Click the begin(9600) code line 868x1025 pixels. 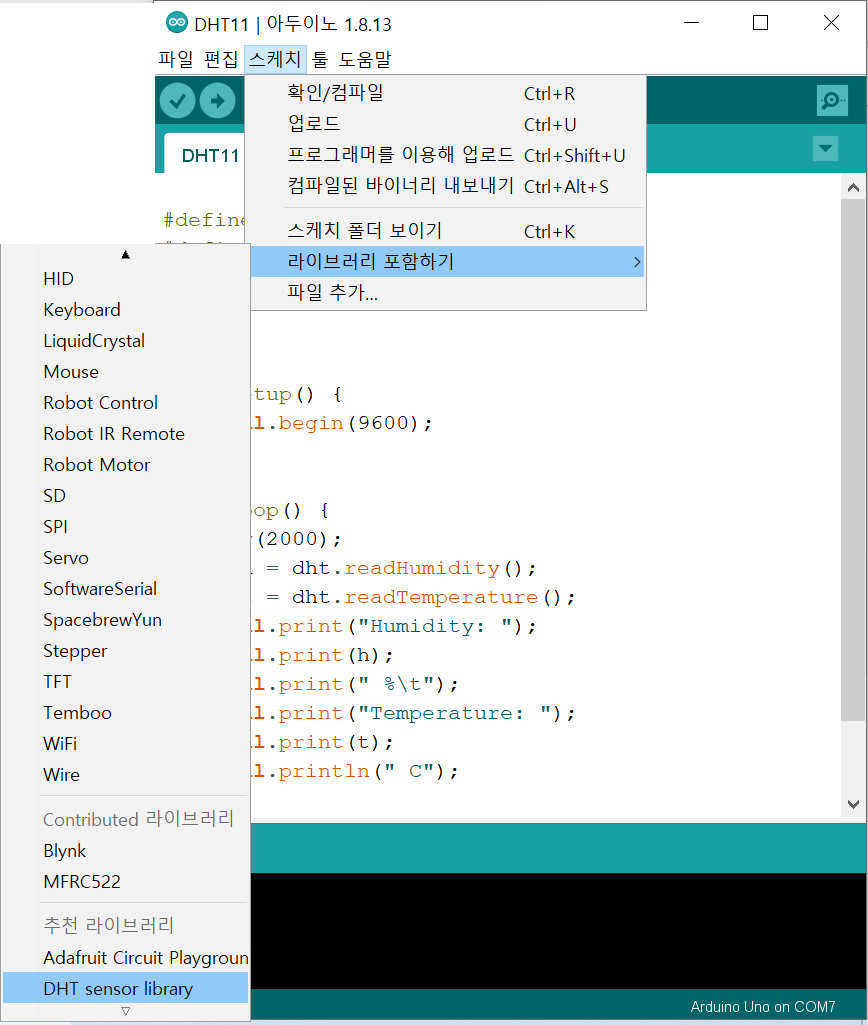(x=342, y=423)
